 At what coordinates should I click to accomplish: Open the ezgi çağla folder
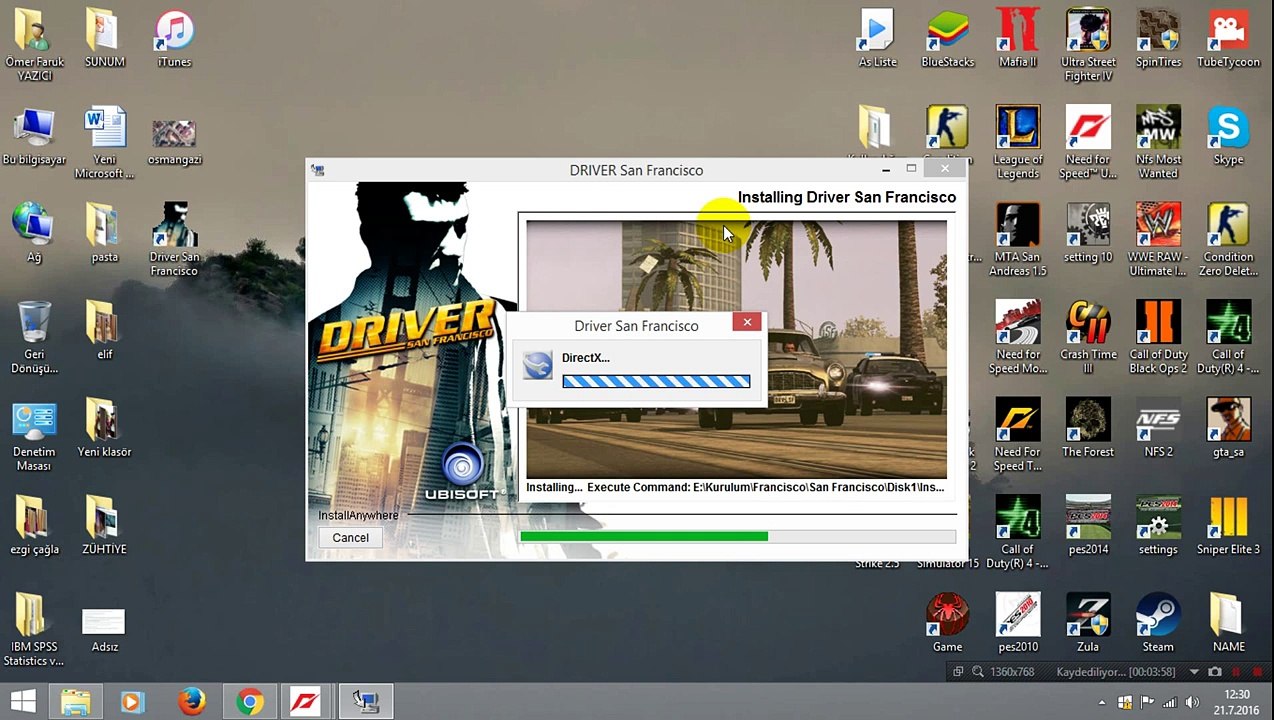(34, 525)
